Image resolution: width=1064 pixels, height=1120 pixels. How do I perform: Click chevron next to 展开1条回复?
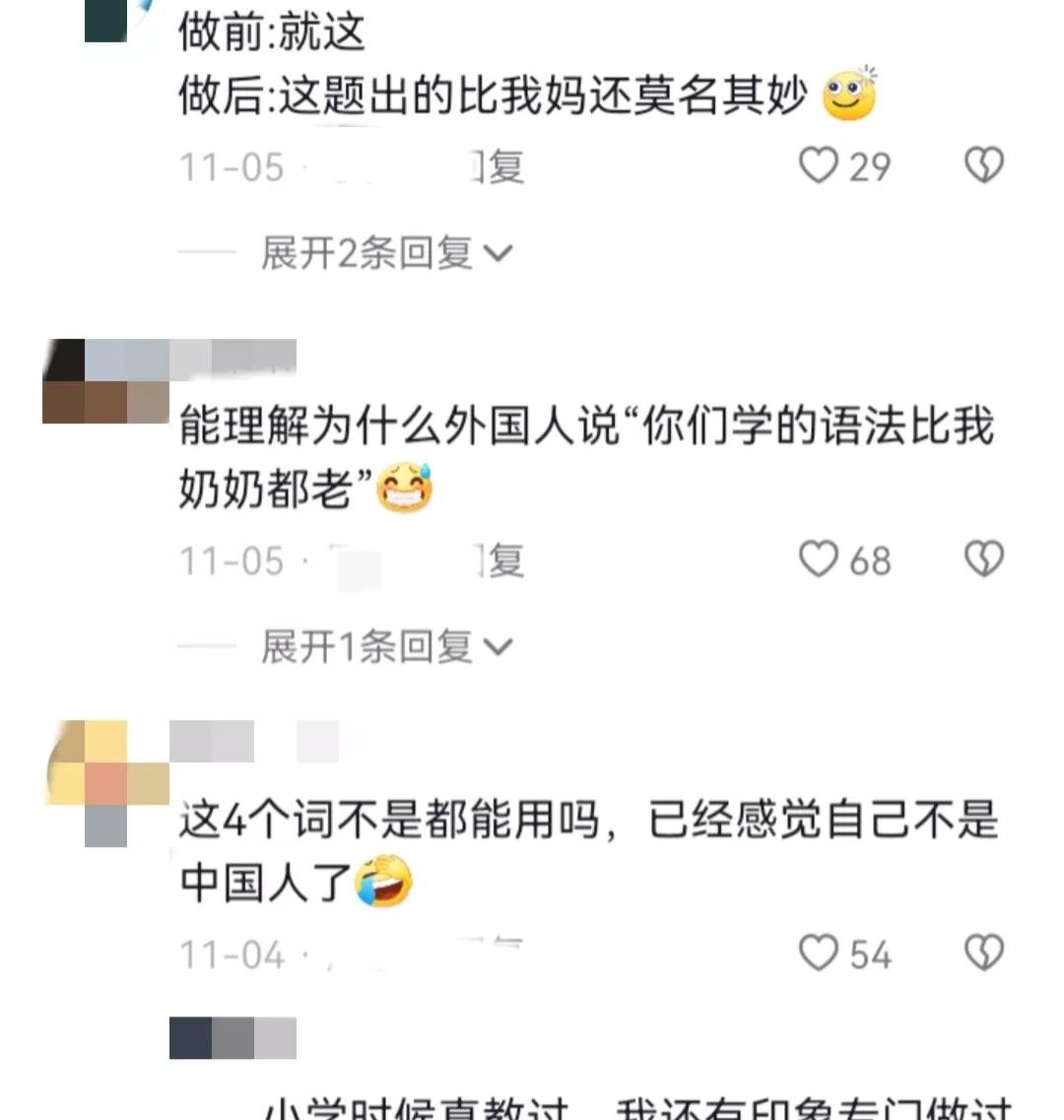tap(499, 646)
